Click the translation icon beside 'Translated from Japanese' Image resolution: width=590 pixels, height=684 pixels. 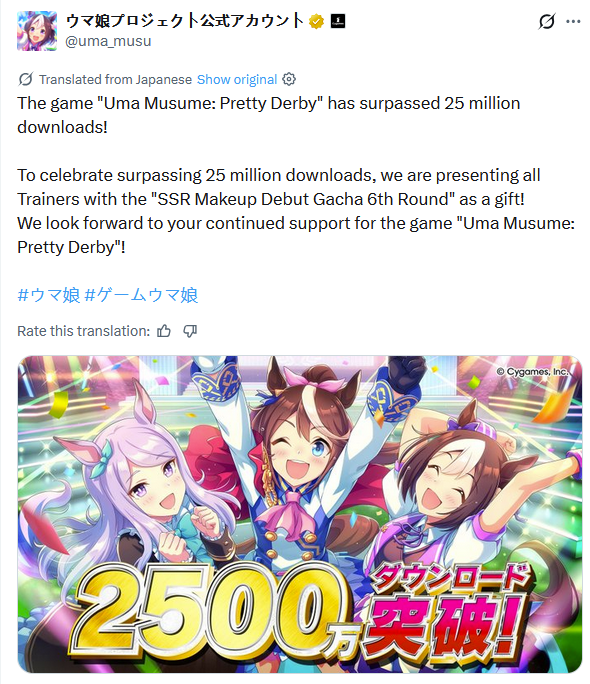26,79
